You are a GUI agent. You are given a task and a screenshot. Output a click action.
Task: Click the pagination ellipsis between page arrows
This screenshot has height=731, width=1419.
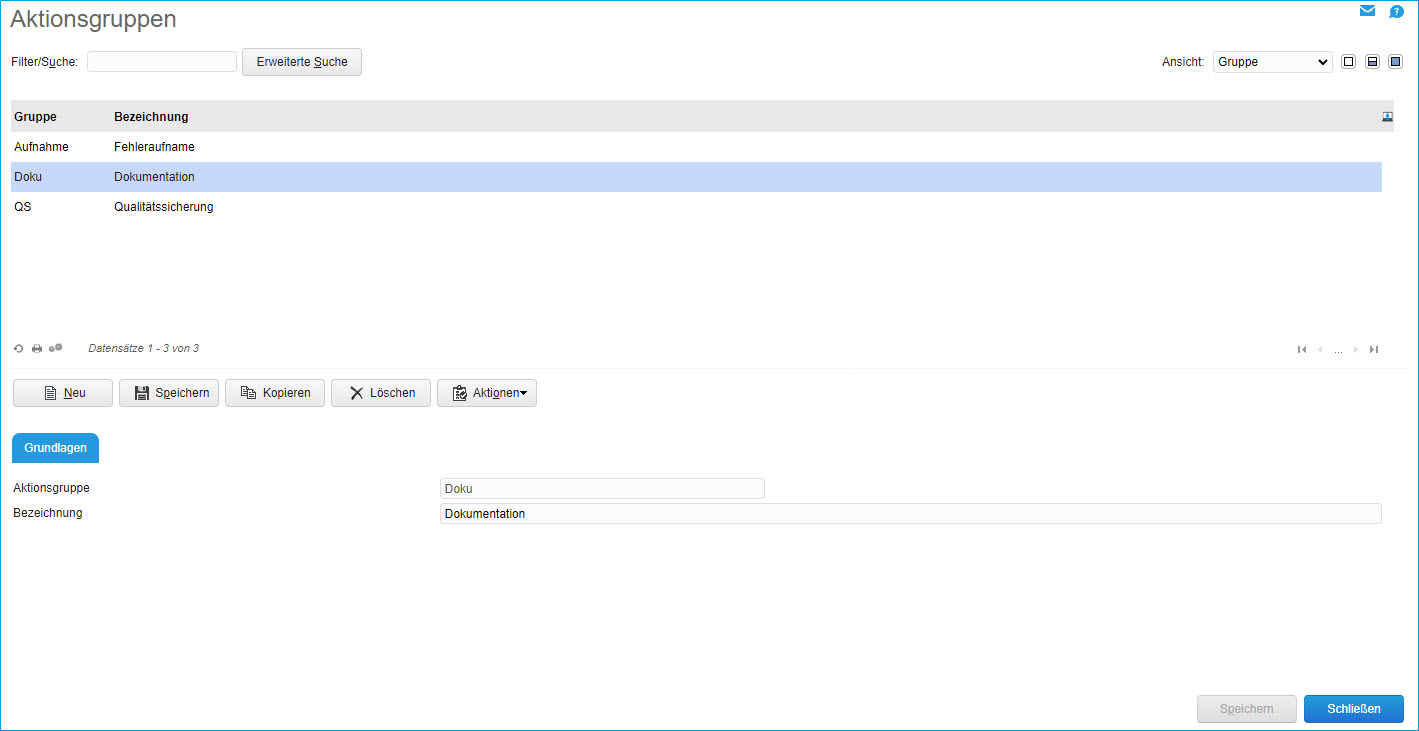[1338, 350]
